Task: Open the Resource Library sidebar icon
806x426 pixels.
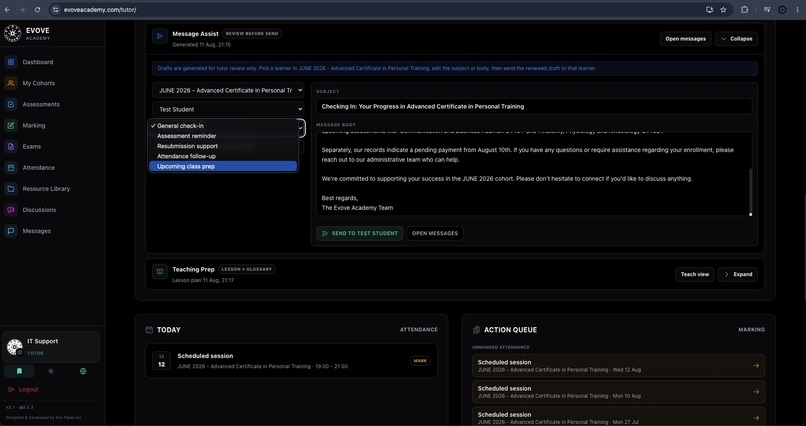Action: tap(11, 189)
